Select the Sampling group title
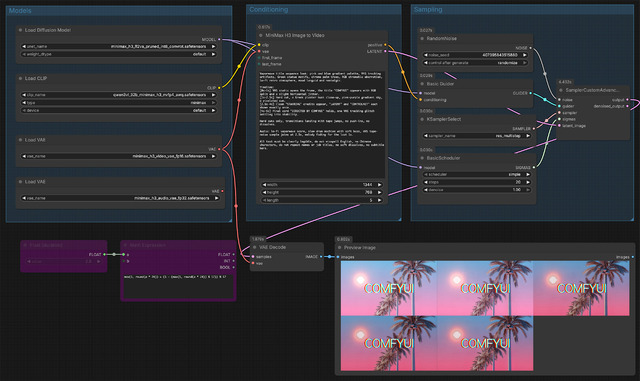The image size is (640, 381). coord(428,9)
